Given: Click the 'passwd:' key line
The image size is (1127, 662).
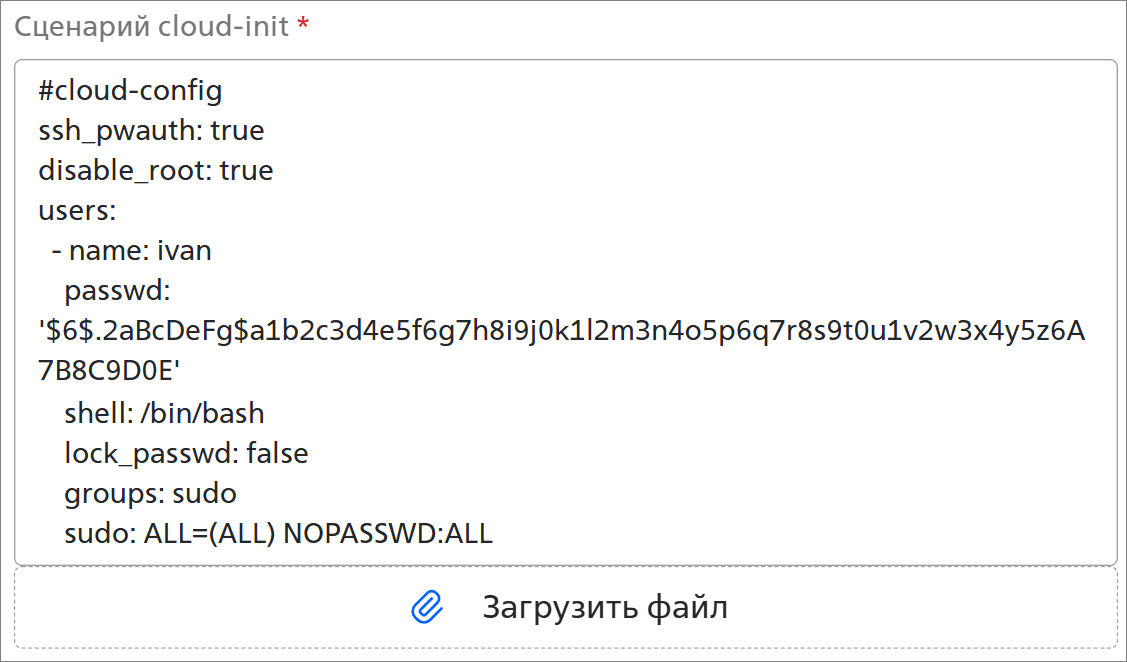Looking at the screenshot, I should [117, 291].
